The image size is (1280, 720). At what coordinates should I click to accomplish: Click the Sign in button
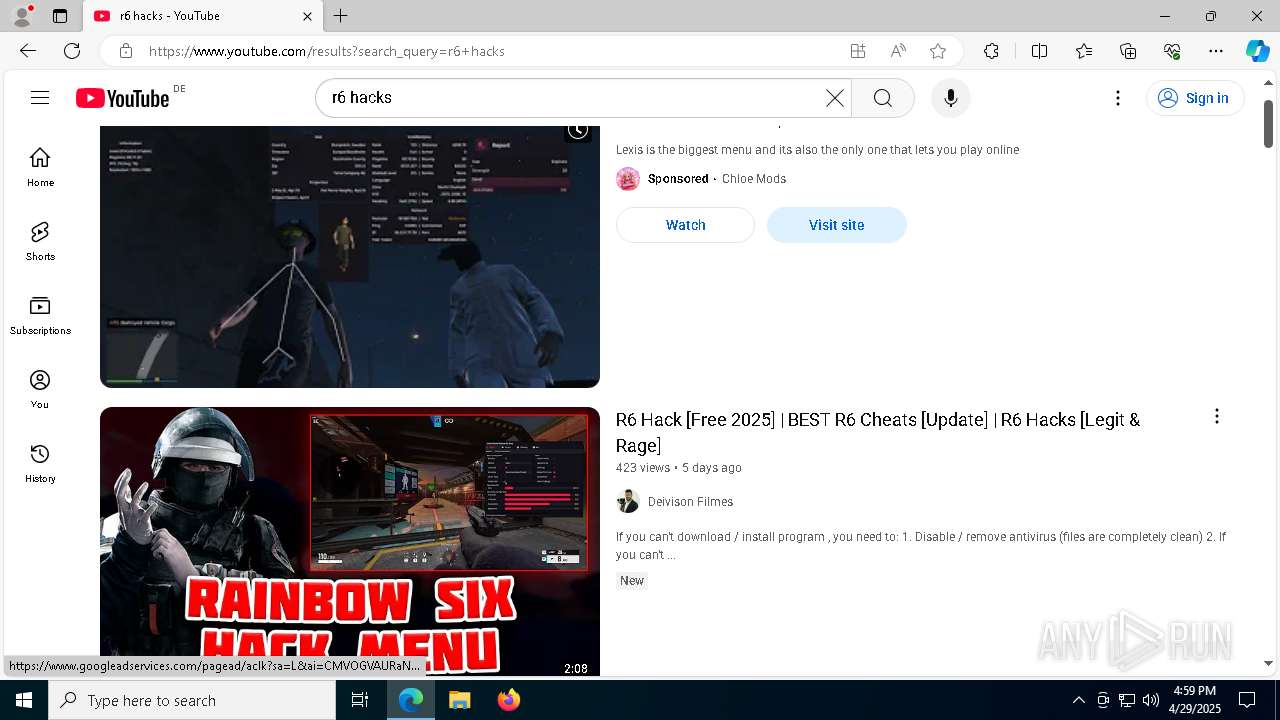coord(1195,98)
